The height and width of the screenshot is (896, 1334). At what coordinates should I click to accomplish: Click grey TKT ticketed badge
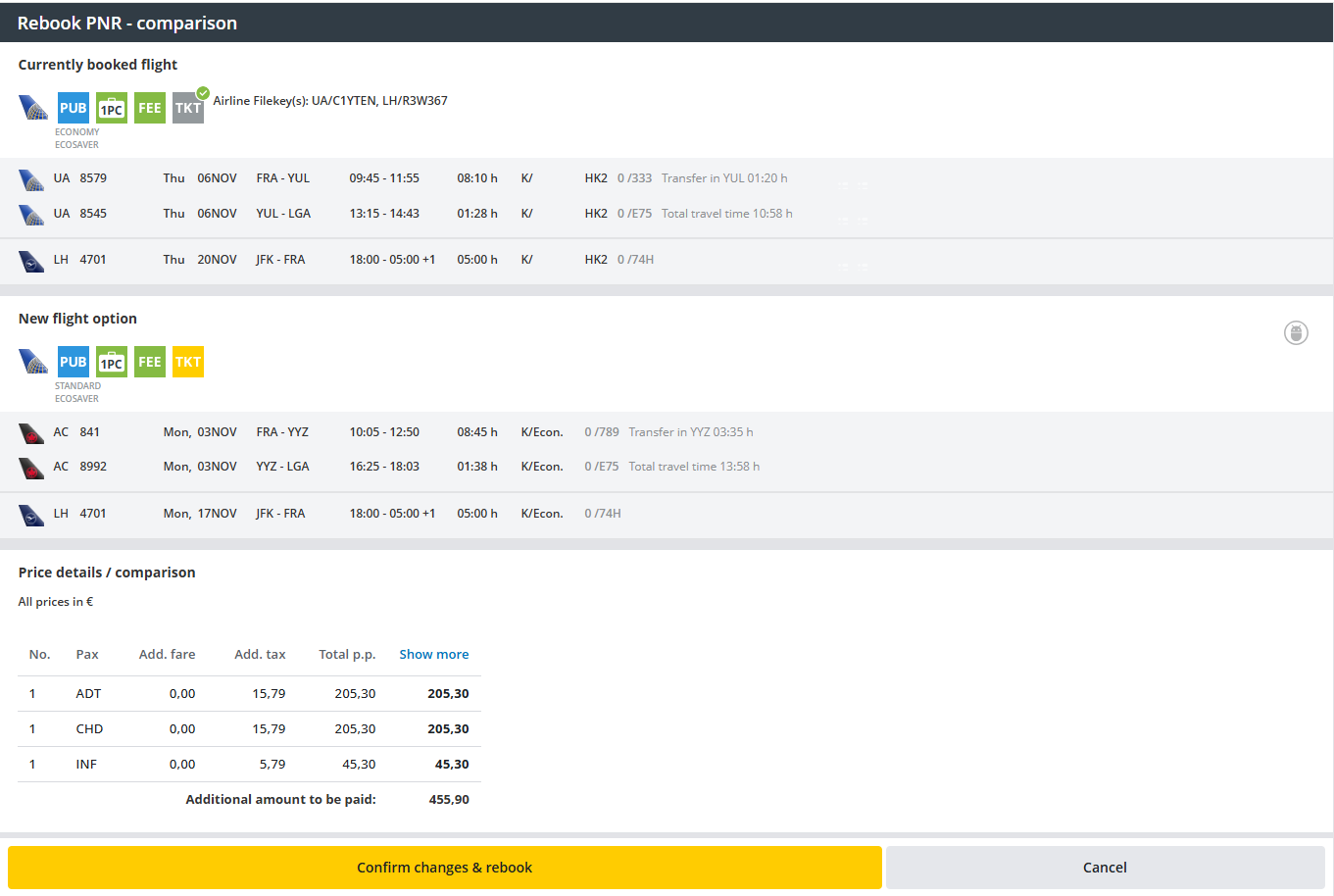click(x=188, y=108)
